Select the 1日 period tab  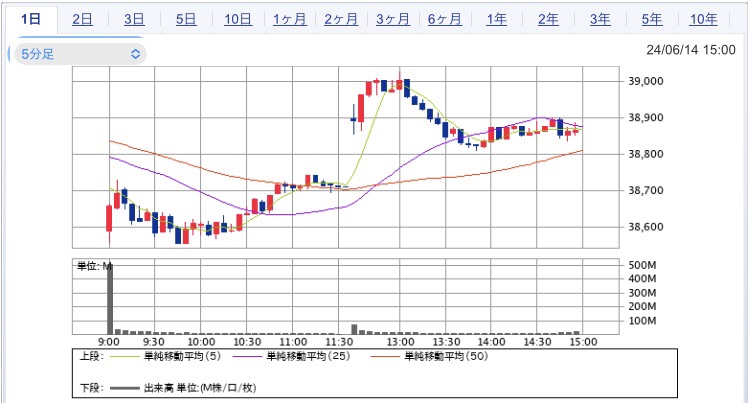31,19
